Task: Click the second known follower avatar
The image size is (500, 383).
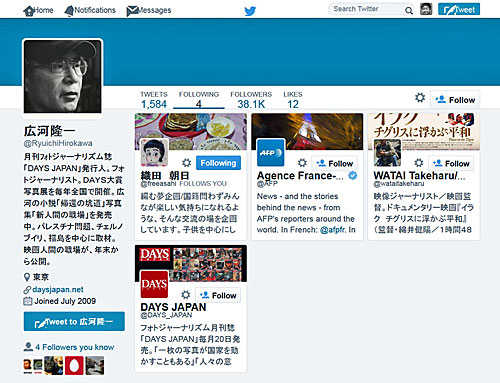Action: pos(53,366)
